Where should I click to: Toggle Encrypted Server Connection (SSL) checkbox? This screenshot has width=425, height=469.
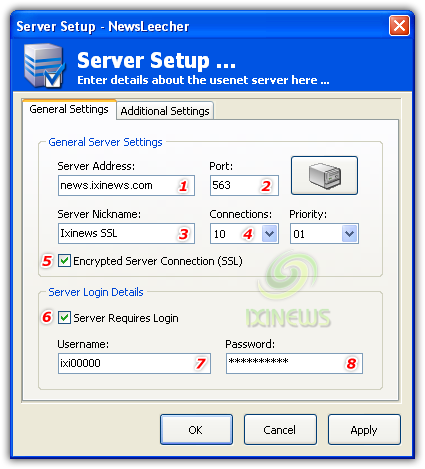tap(64, 261)
